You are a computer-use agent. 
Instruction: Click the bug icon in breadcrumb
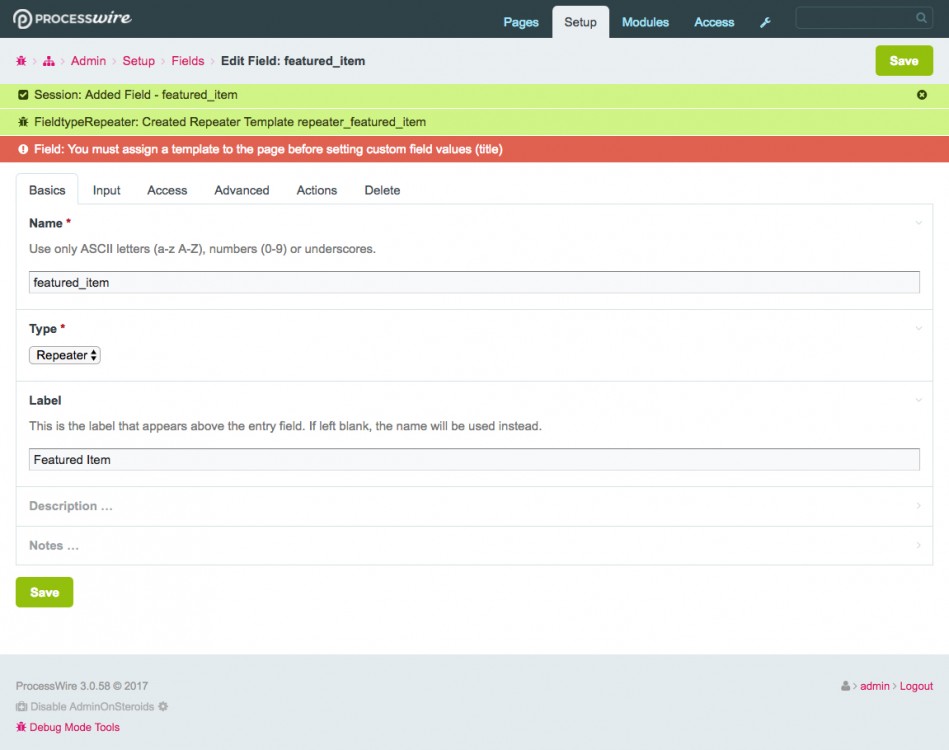21,61
